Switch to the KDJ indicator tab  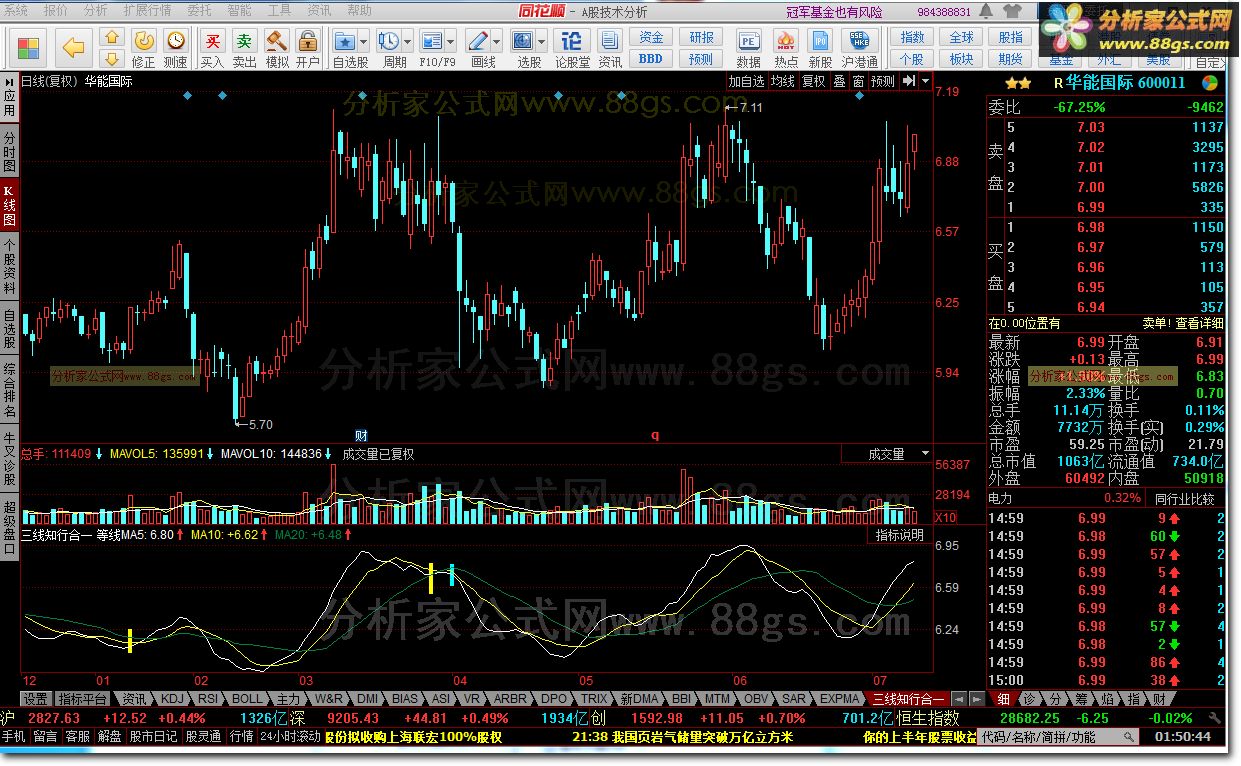(173, 698)
